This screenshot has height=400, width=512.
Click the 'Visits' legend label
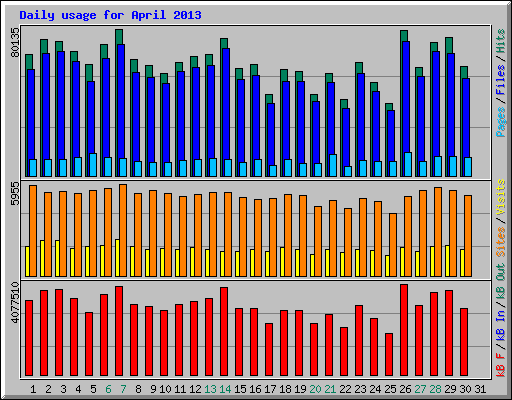501,197
